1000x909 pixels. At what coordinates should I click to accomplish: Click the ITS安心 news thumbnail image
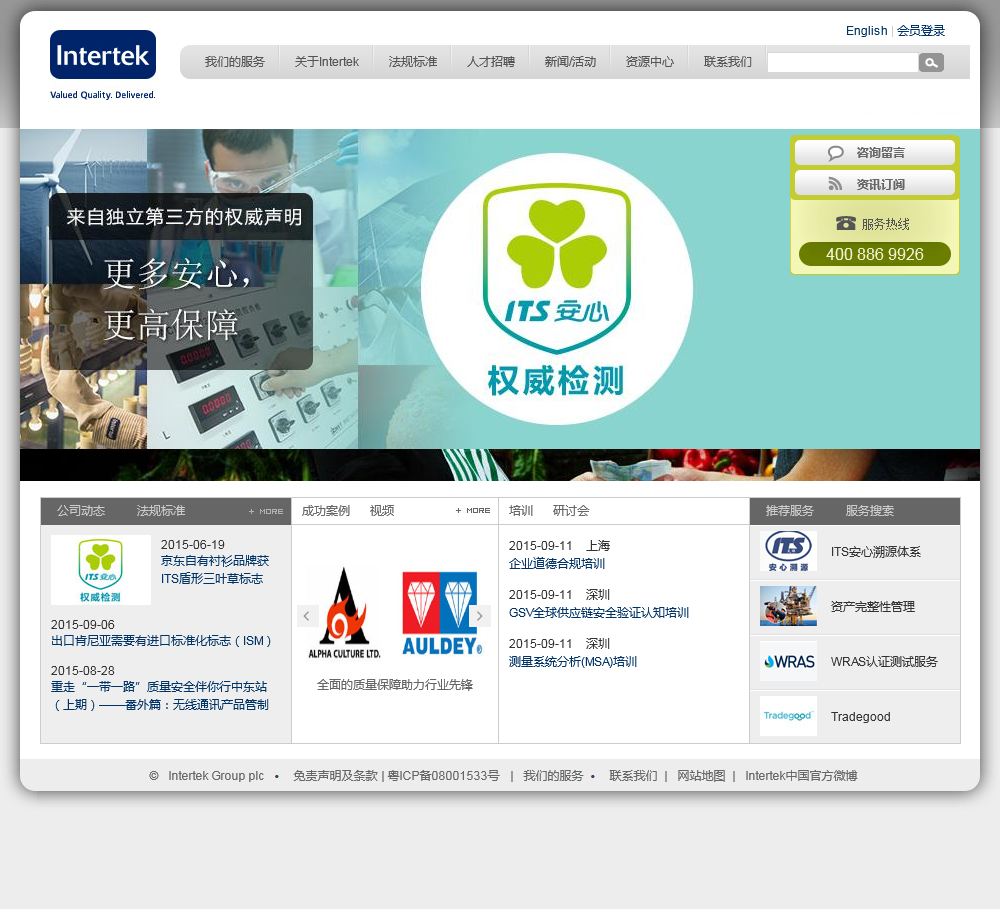coord(101,570)
